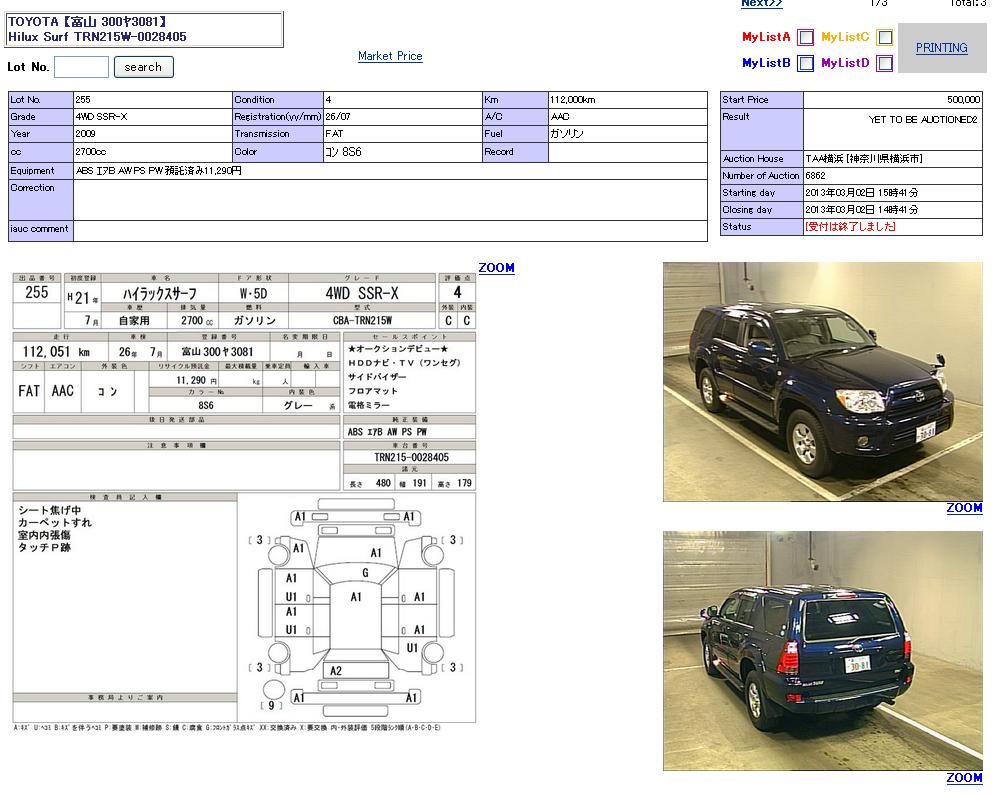
Task: Enable the MyListB checkbox
Action: (805, 64)
